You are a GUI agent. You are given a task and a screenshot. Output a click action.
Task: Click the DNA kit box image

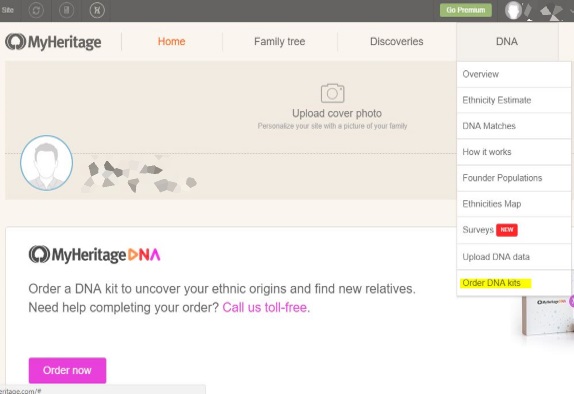tap(548, 316)
